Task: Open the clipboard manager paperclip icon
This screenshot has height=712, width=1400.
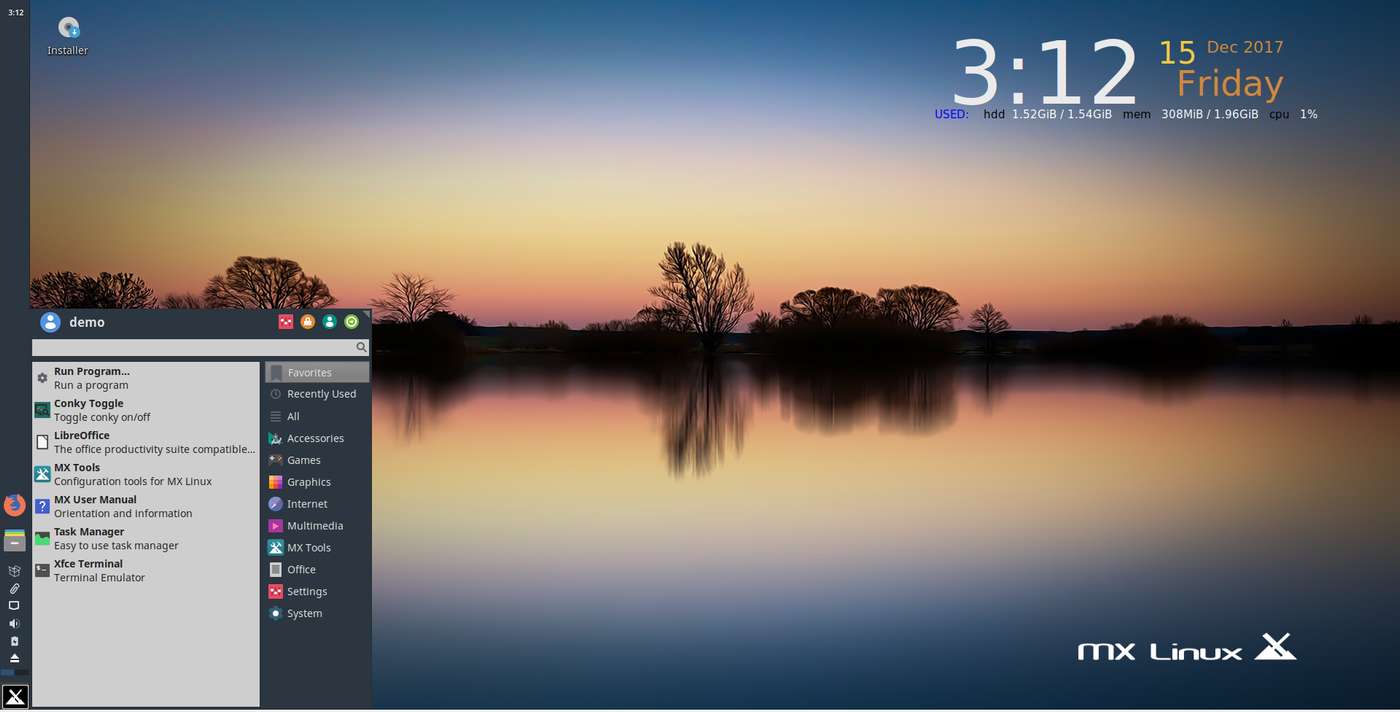Action: point(14,588)
